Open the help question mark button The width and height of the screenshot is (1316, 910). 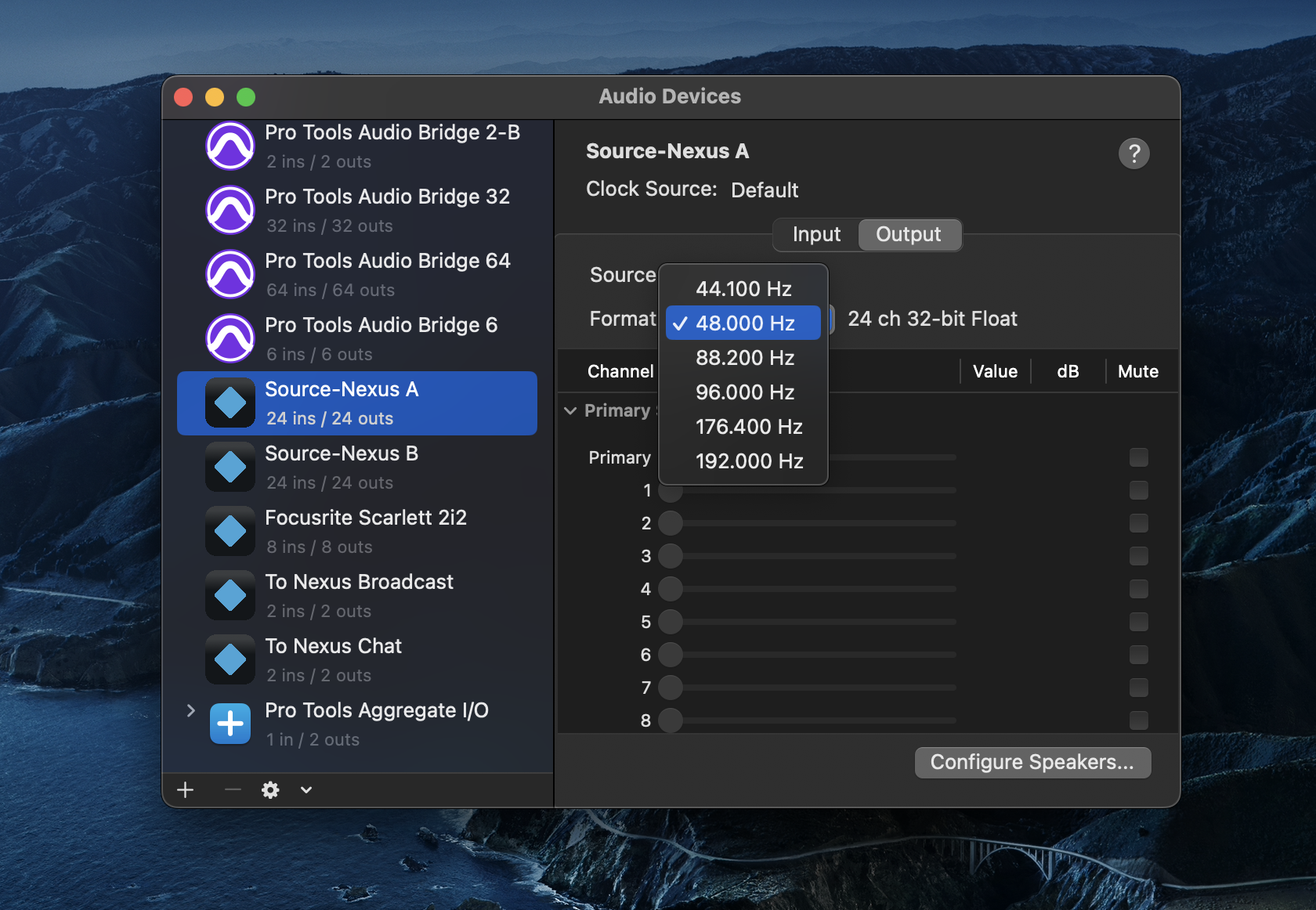[1133, 153]
